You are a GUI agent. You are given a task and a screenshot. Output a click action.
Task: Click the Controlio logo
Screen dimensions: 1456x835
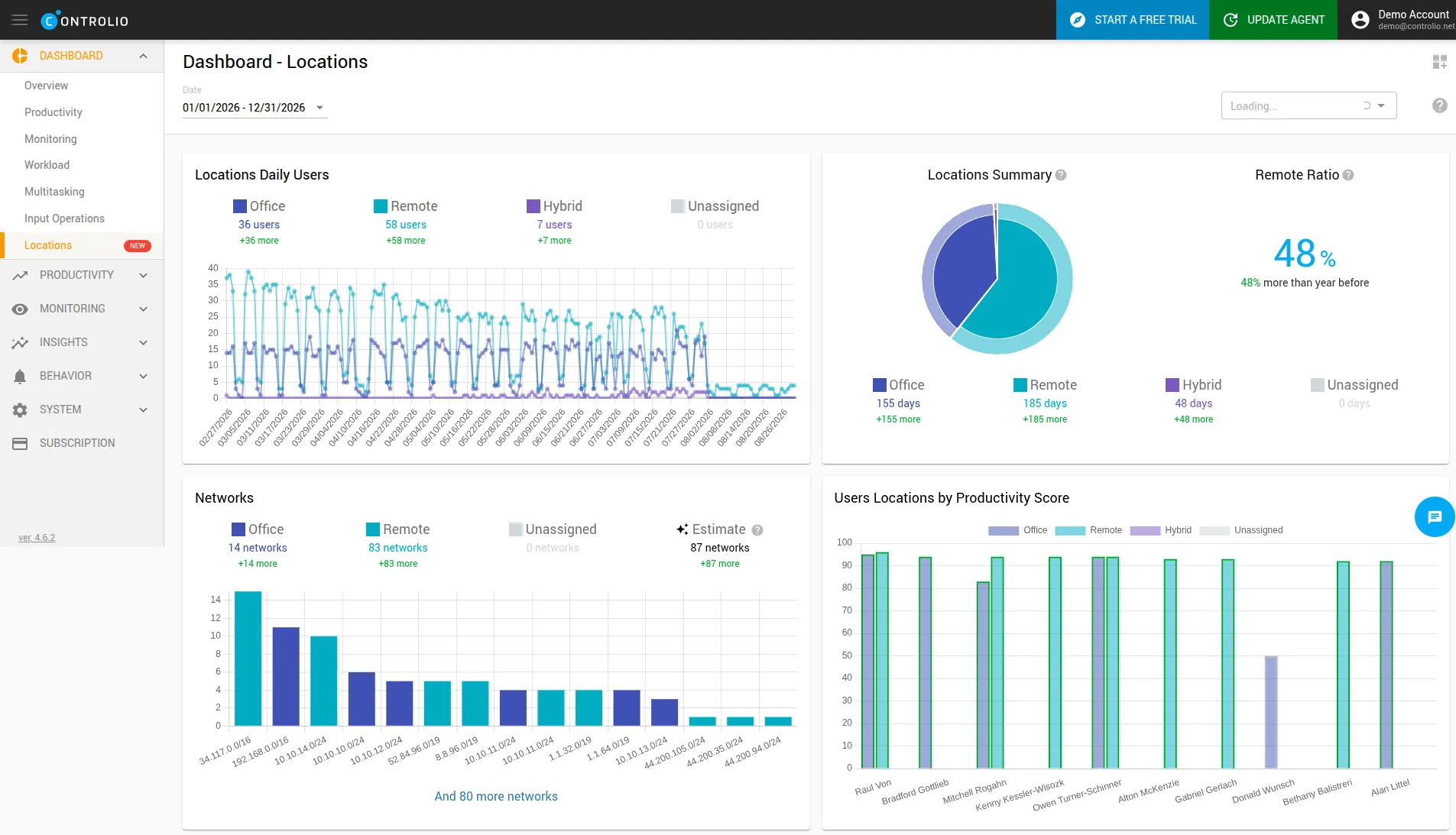[x=85, y=21]
